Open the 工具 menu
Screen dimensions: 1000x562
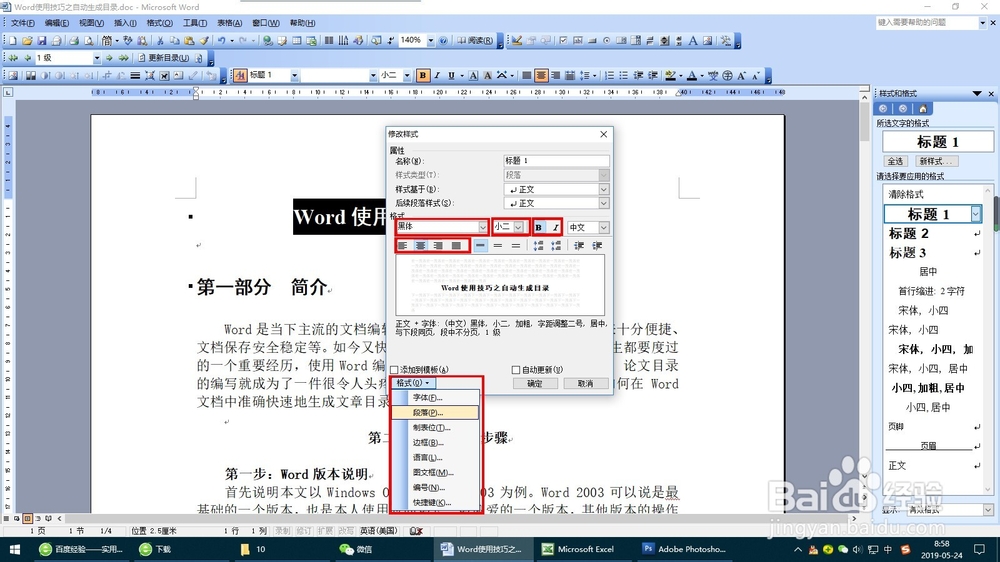(195, 23)
